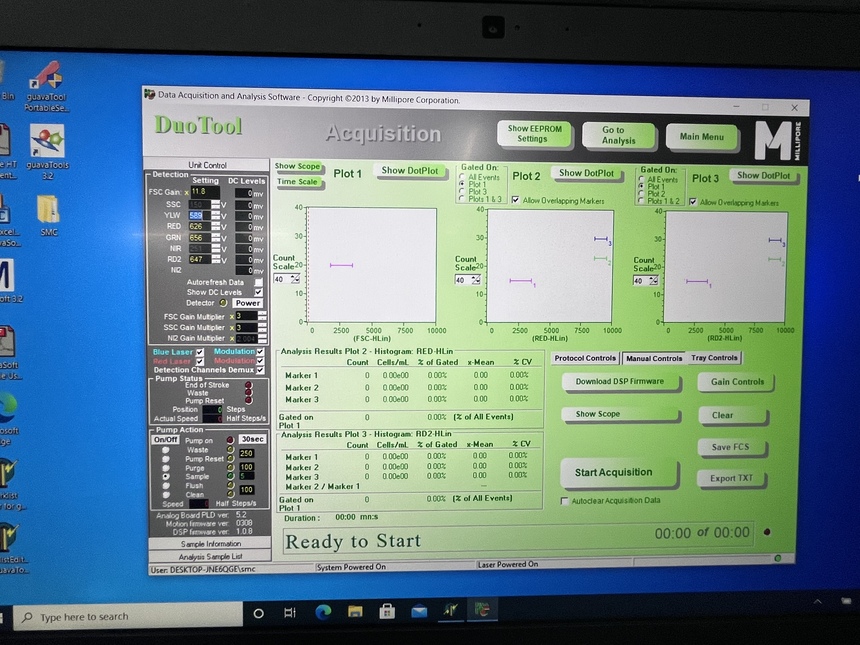Toggle the Blue Laser checkbox
This screenshot has width=860, height=645.
click(200, 352)
